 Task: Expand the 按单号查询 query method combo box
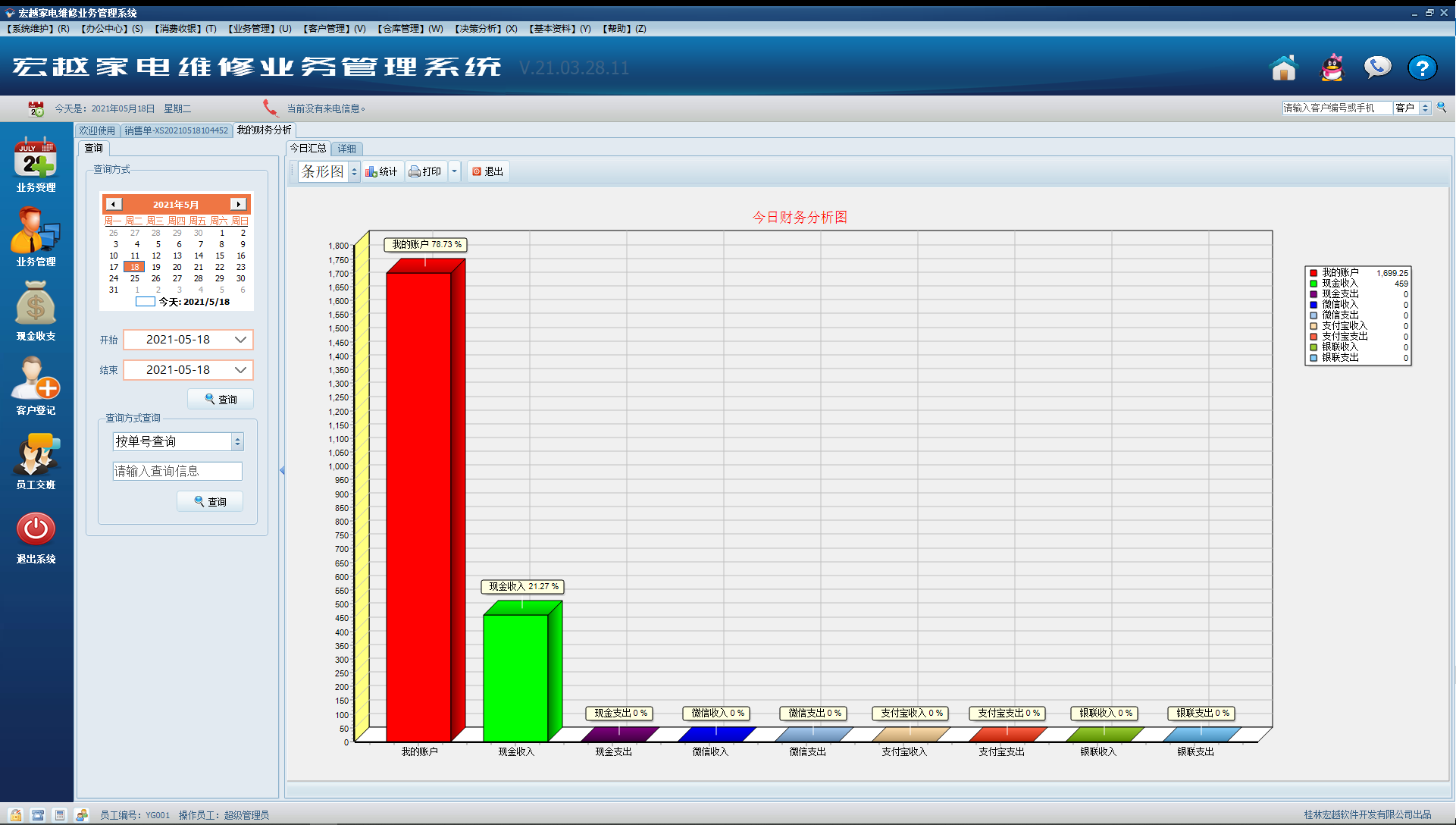pos(237,441)
